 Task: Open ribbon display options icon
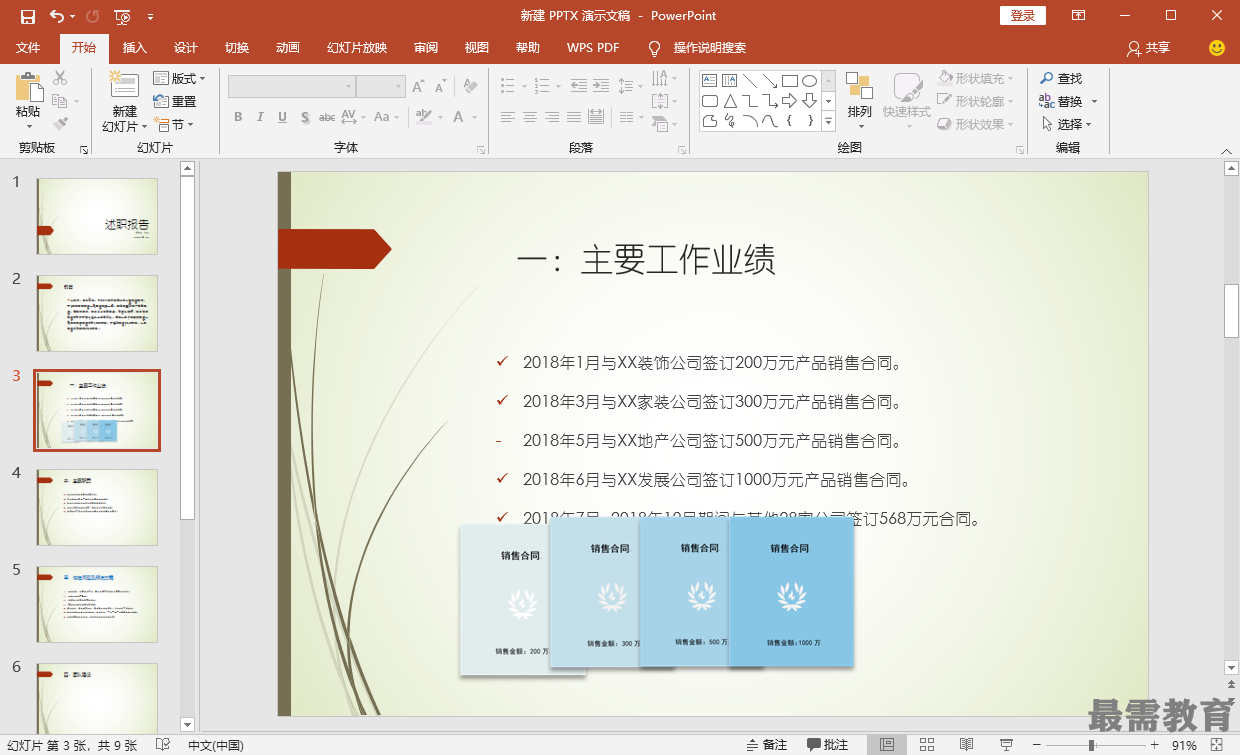point(1079,15)
